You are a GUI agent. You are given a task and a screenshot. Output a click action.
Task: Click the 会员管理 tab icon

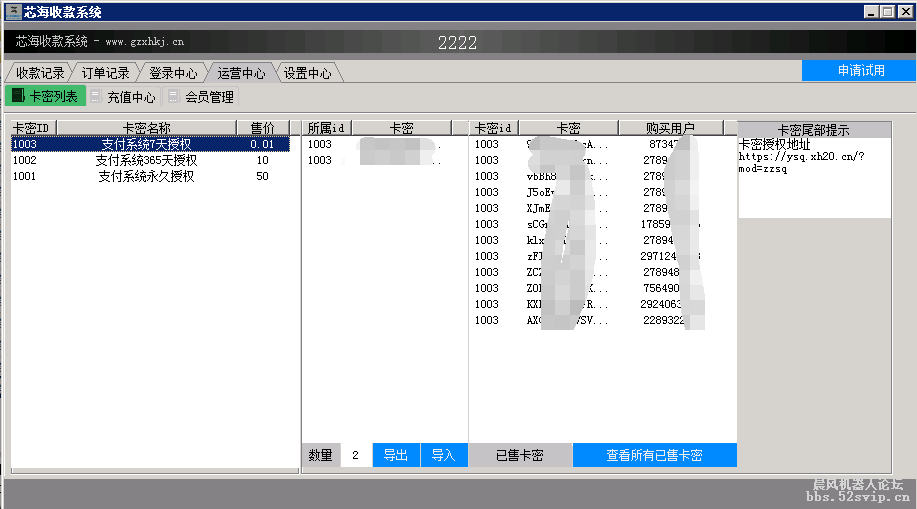174,97
